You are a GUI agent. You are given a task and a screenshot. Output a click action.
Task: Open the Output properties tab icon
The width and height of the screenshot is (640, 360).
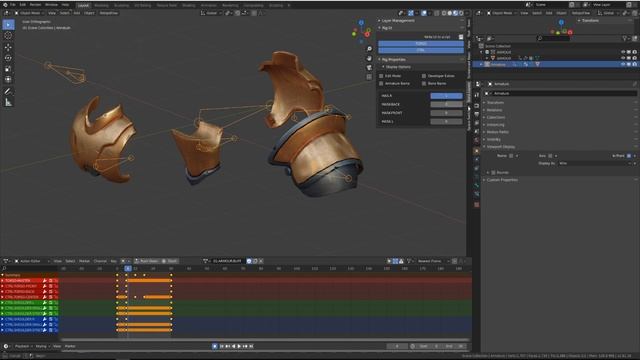coord(477,114)
